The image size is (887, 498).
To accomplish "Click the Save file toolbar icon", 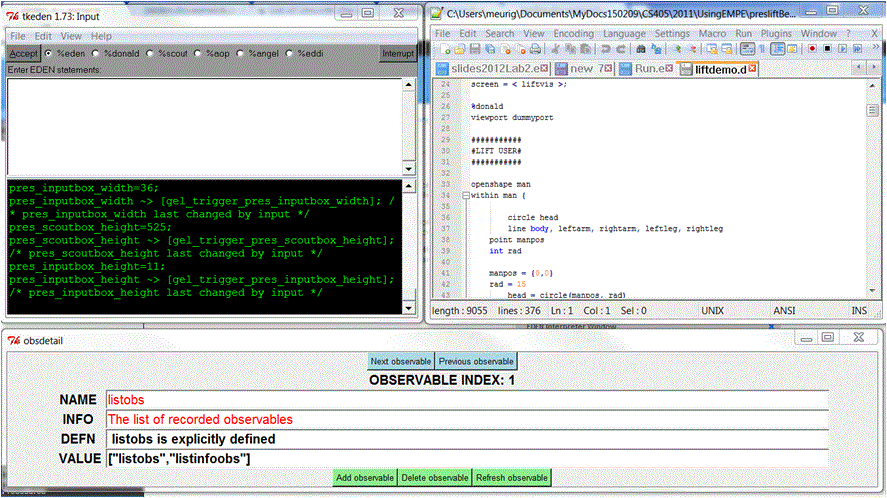I will pos(475,48).
